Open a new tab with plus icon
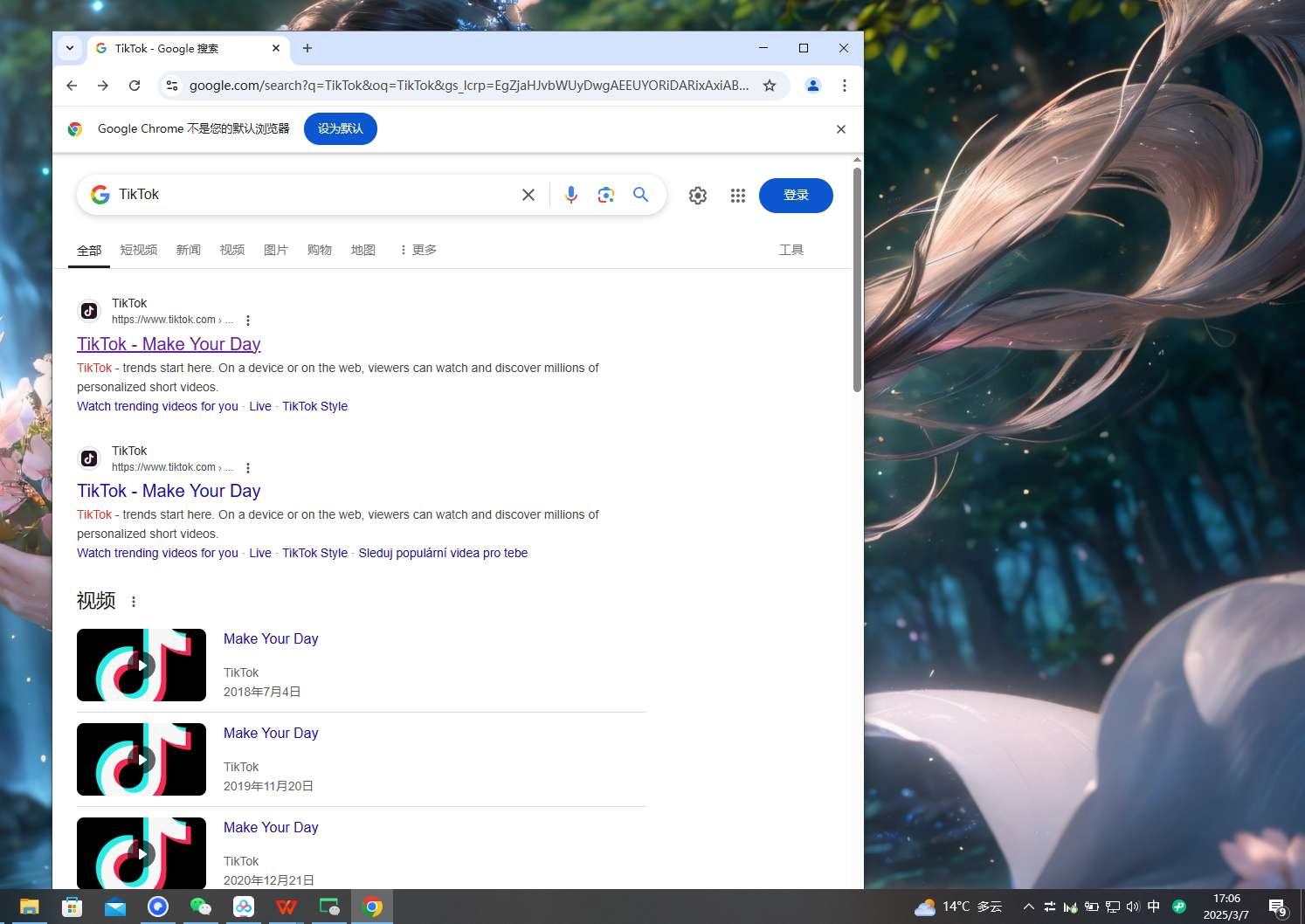 point(307,48)
